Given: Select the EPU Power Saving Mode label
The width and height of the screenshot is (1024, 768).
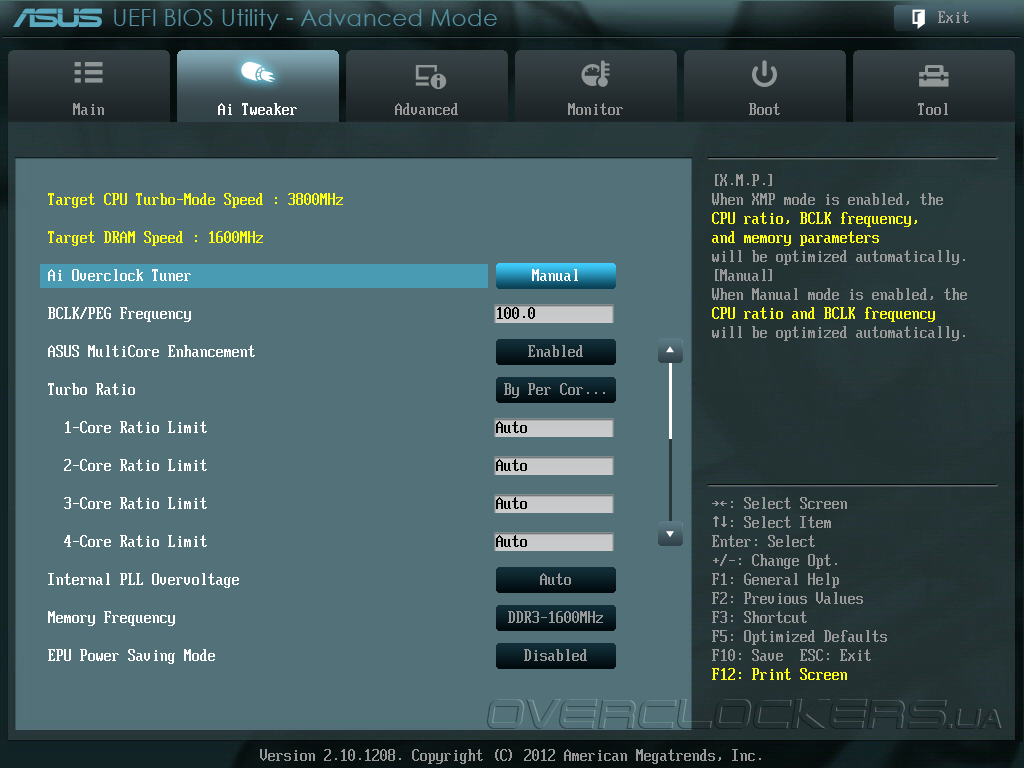Looking at the screenshot, I should [131, 656].
